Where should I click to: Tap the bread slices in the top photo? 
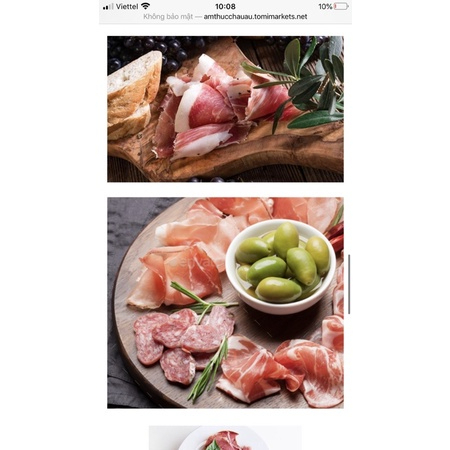(x=133, y=95)
